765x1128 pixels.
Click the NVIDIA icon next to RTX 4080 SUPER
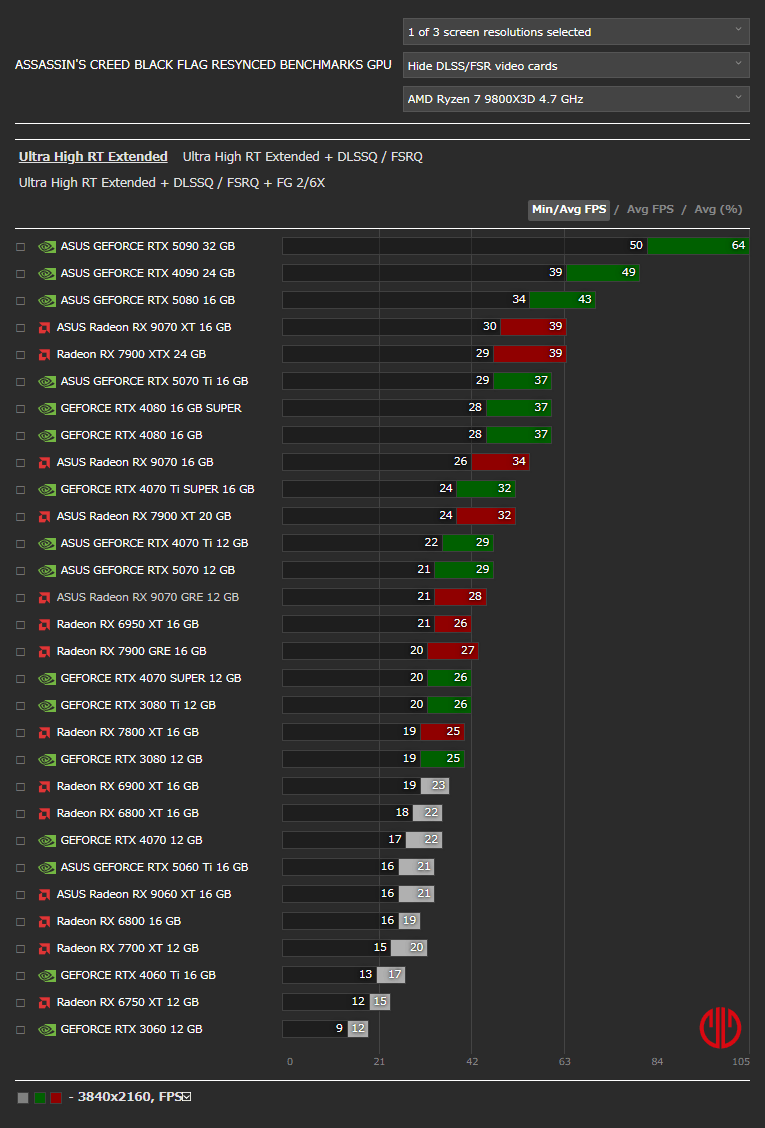point(47,408)
